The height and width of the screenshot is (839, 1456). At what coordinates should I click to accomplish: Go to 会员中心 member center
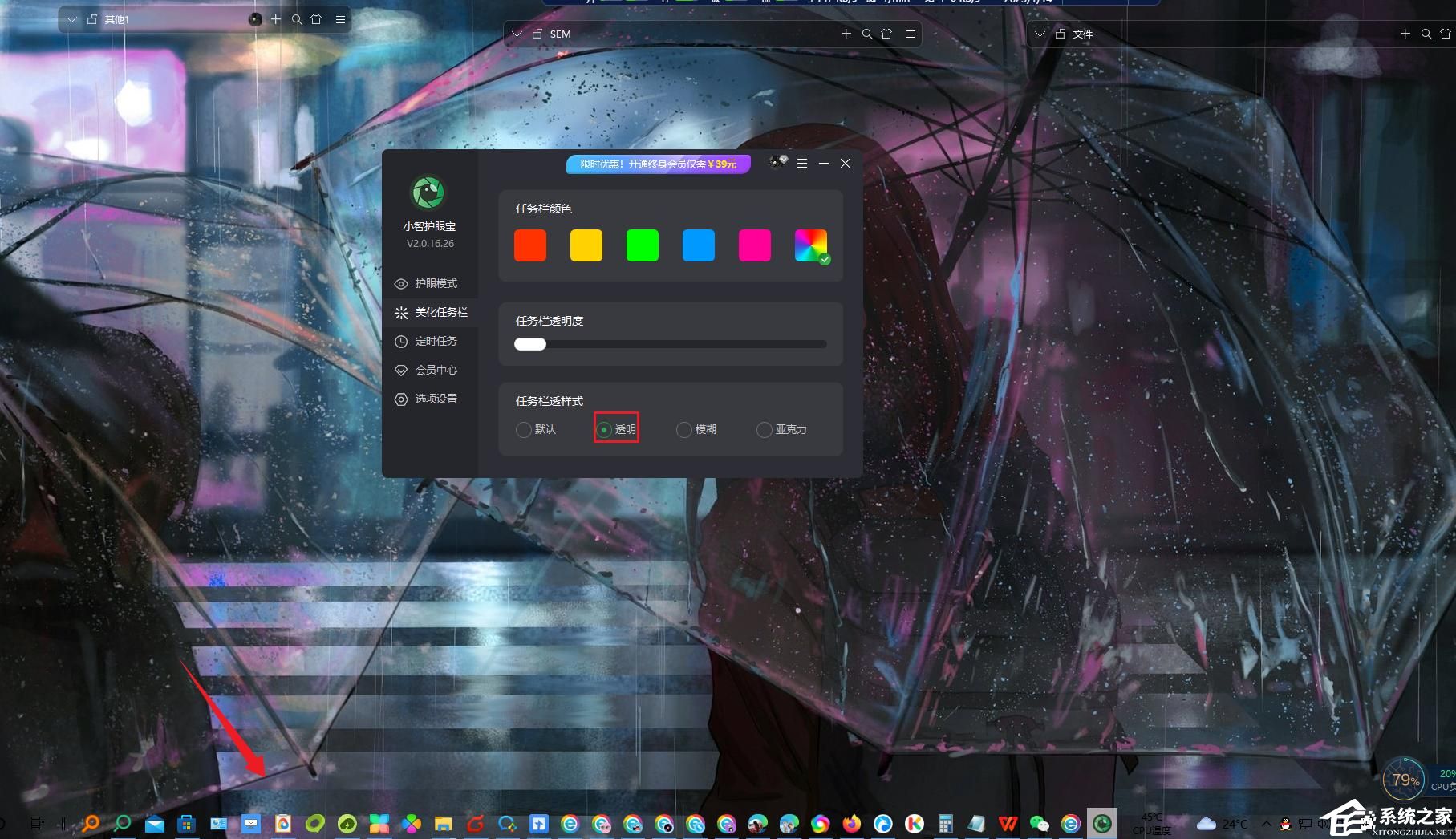coord(429,370)
